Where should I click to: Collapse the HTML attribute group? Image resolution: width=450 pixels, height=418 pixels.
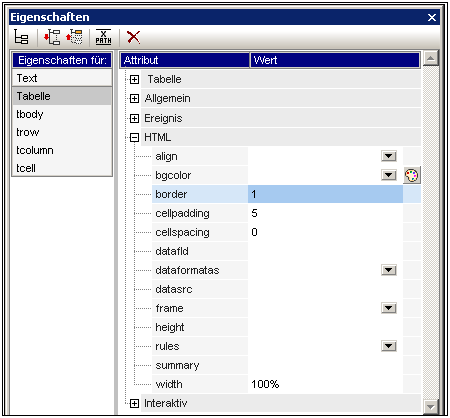pos(134,137)
